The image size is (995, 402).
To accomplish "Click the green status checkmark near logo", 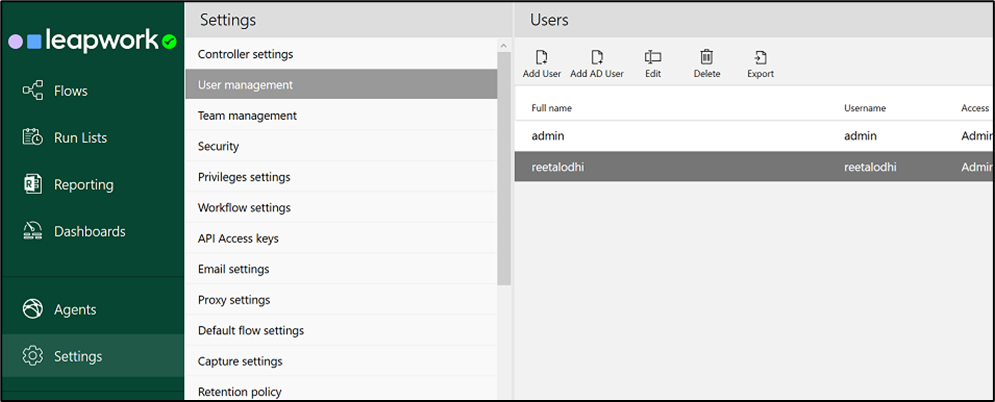I will click(170, 42).
